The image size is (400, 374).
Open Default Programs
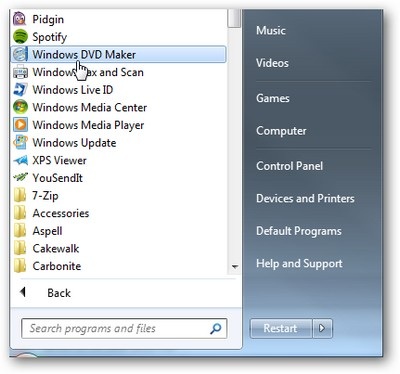click(x=299, y=231)
